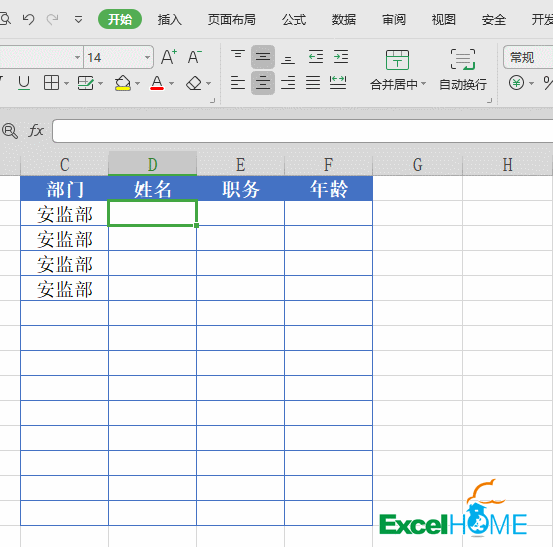The image size is (553, 547).
Task: Click the Undo arrow icon
Action: (29, 19)
